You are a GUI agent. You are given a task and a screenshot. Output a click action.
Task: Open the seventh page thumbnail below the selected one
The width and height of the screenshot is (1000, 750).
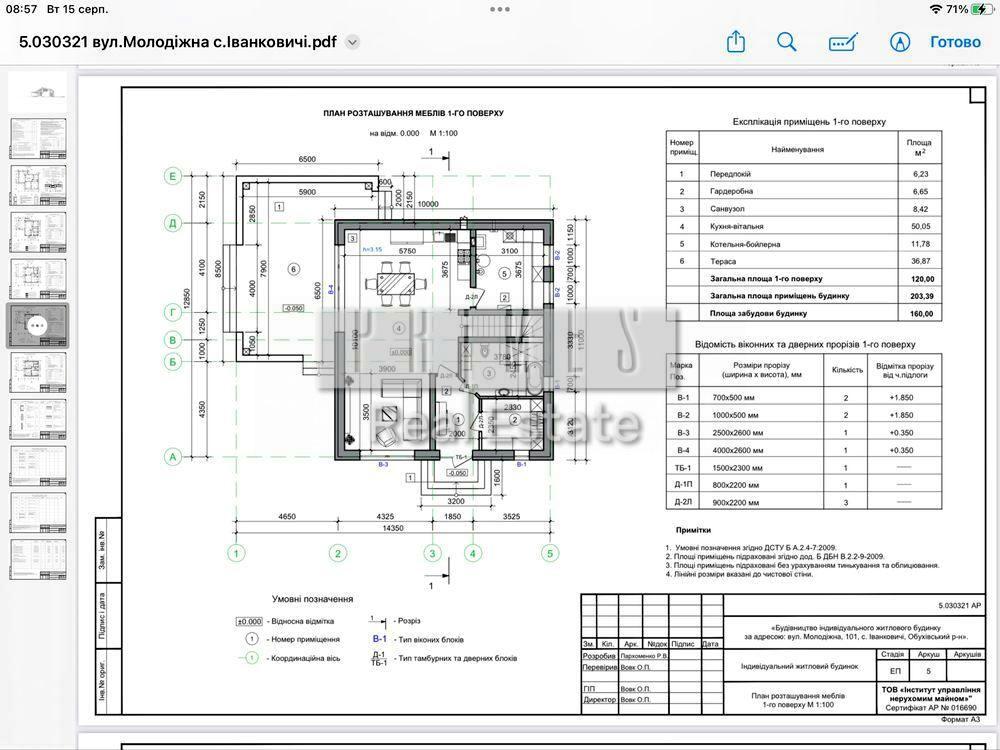pyautogui.click(x=38, y=372)
